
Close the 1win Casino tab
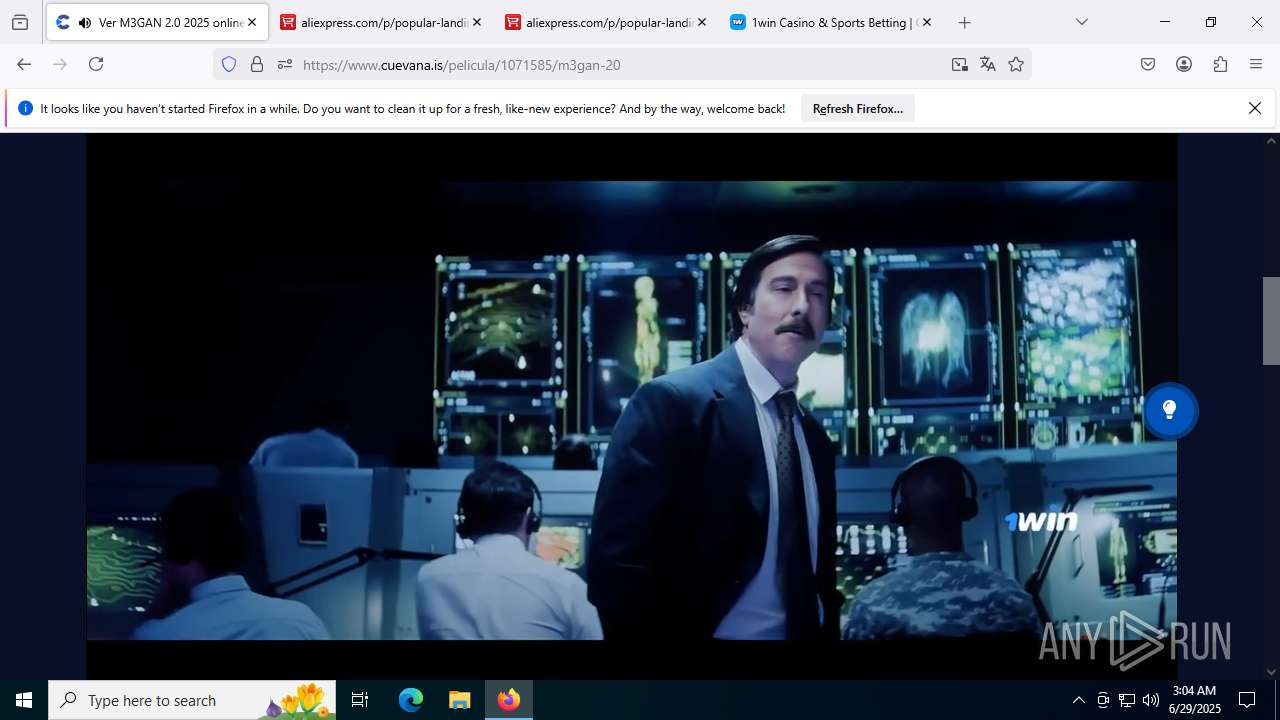[x=927, y=22]
